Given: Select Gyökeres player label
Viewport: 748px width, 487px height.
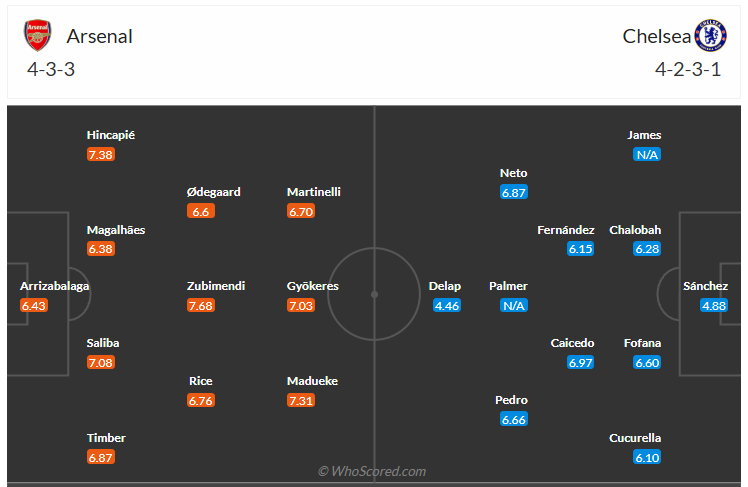Looking at the screenshot, I should [x=313, y=286].
